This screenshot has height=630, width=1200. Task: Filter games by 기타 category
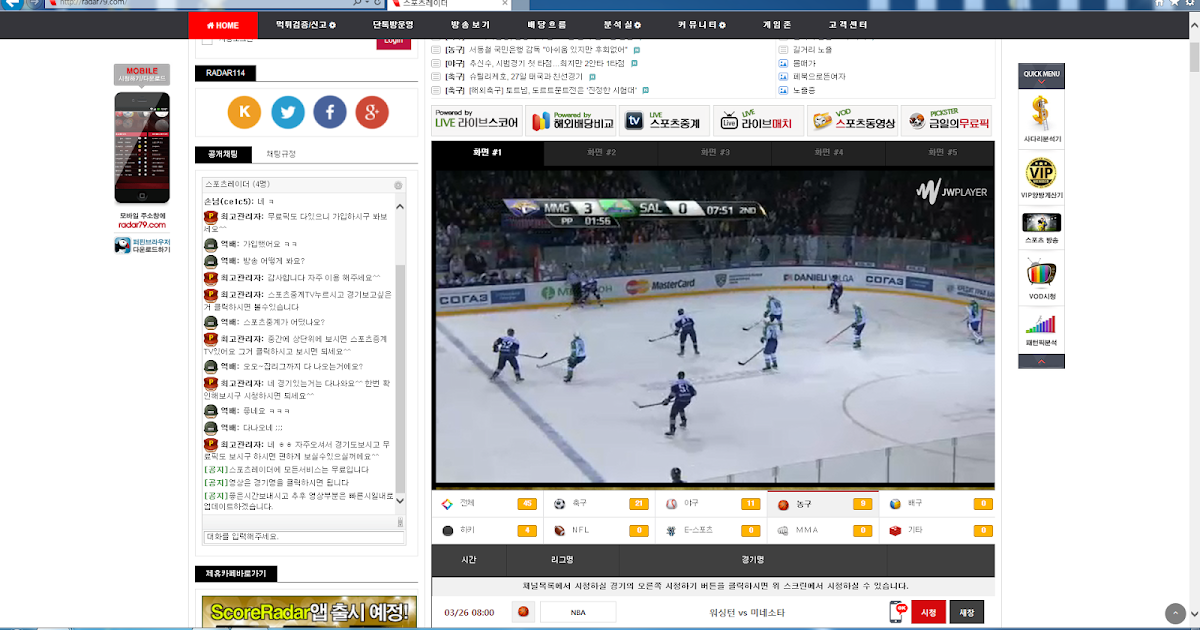pos(938,530)
